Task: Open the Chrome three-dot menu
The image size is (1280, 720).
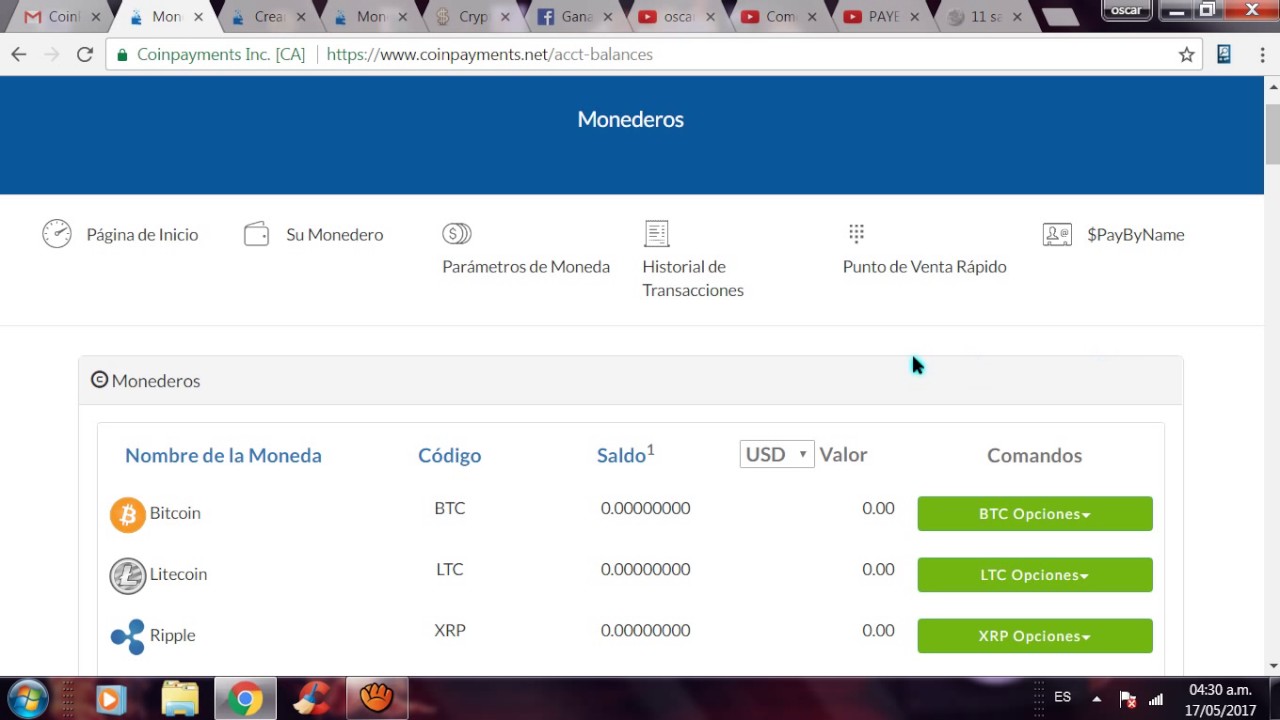Action: coord(1262,55)
